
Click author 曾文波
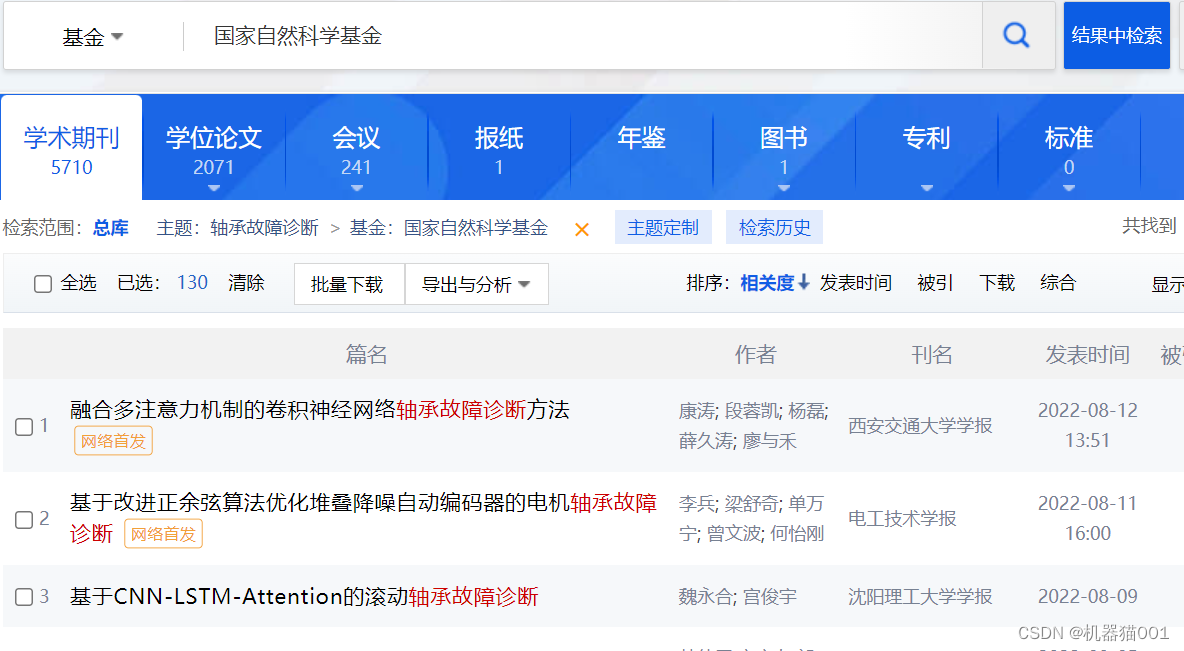click(x=734, y=534)
